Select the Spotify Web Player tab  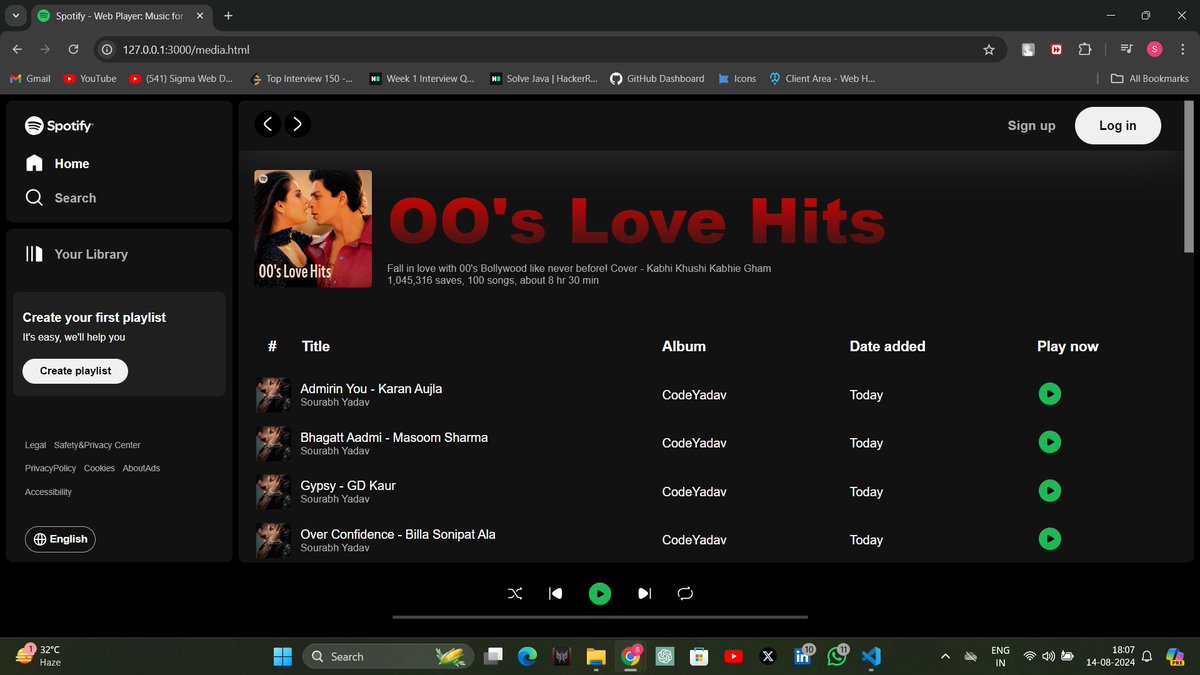click(x=120, y=16)
